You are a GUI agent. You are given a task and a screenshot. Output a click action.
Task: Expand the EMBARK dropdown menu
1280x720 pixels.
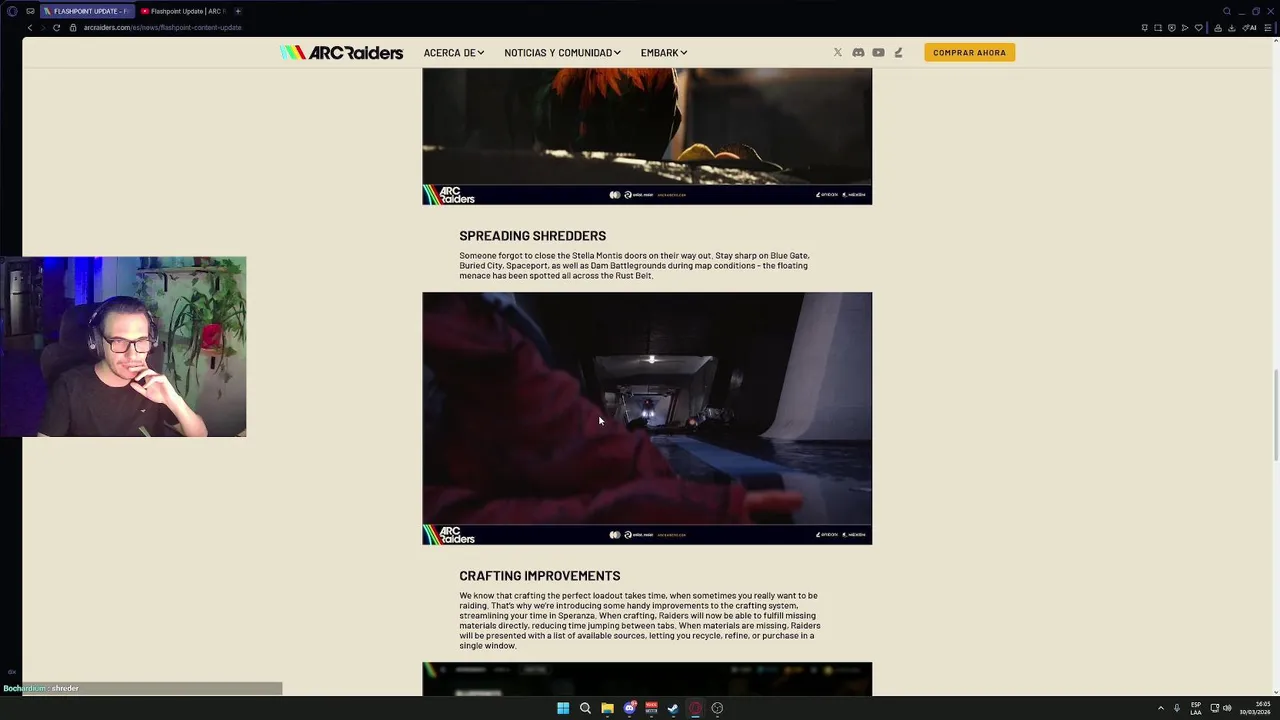tap(664, 52)
